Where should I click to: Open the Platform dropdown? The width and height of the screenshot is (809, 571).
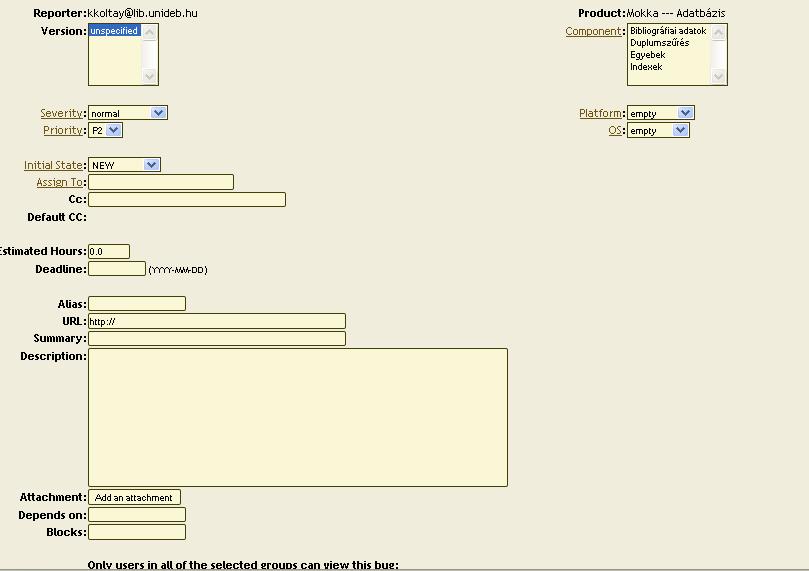pyautogui.click(x=660, y=114)
